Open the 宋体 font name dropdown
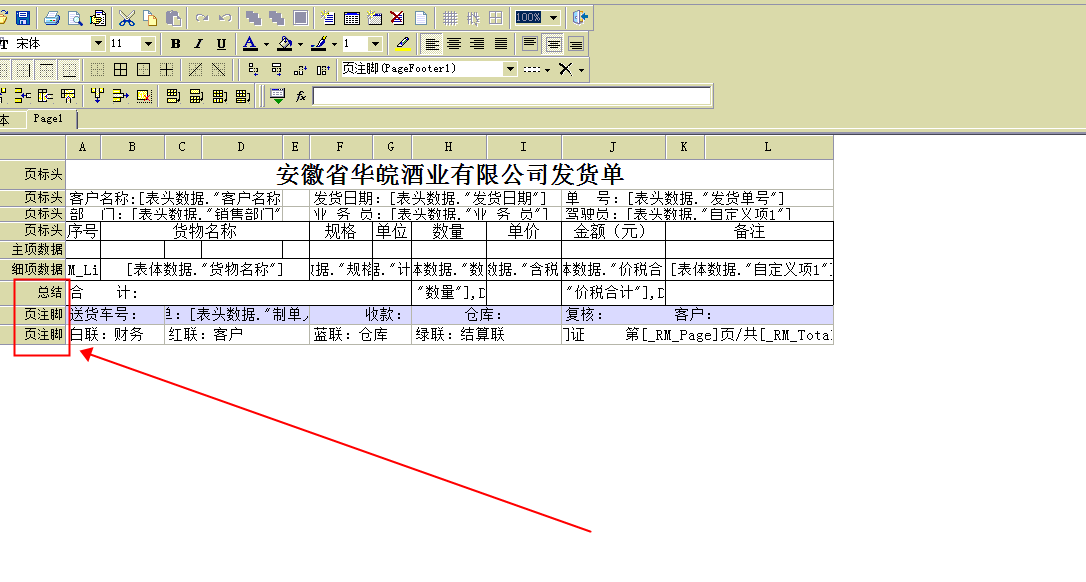 point(98,44)
